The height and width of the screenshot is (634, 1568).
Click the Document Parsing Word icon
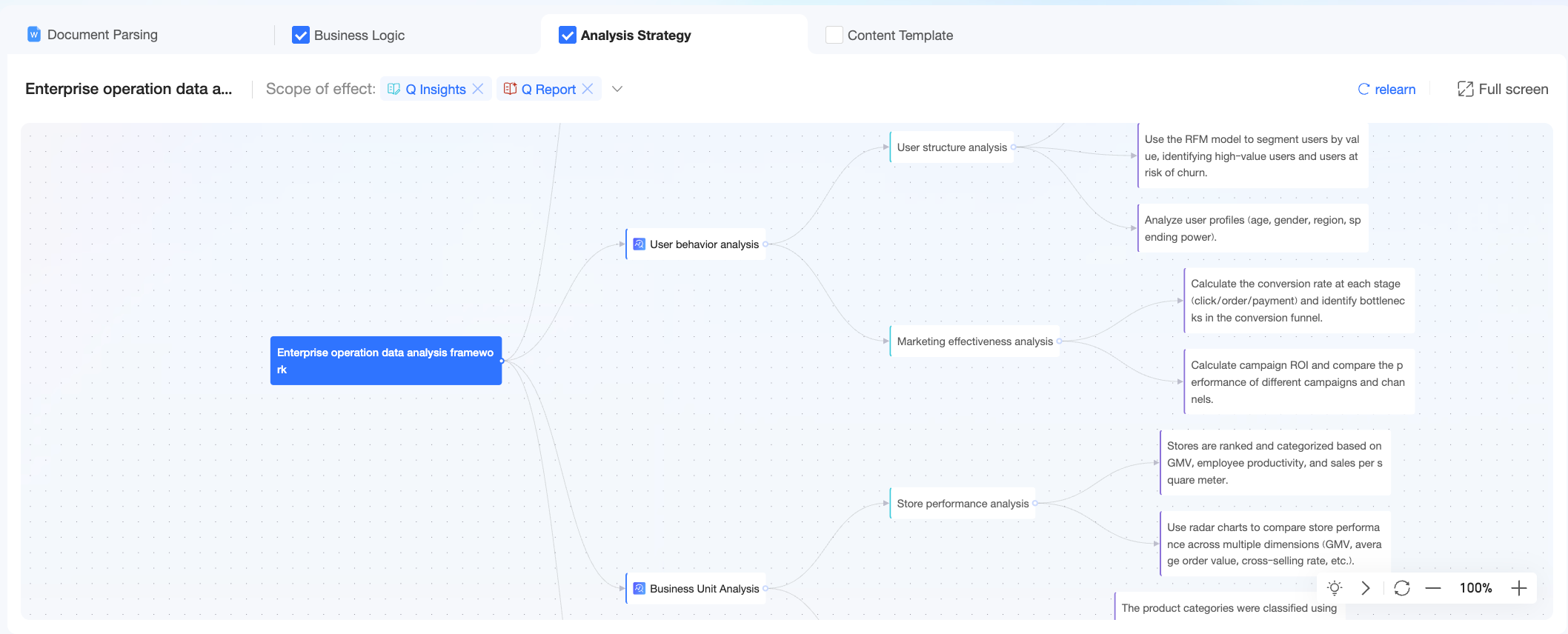(34, 34)
